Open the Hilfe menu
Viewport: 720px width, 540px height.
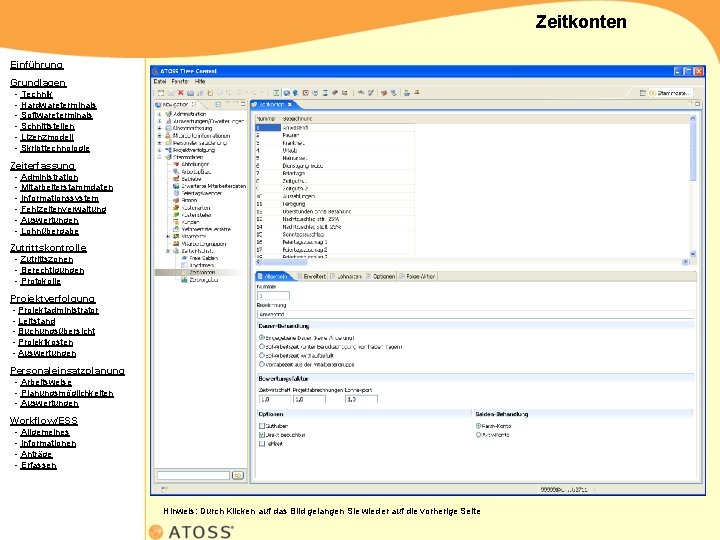pos(200,81)
